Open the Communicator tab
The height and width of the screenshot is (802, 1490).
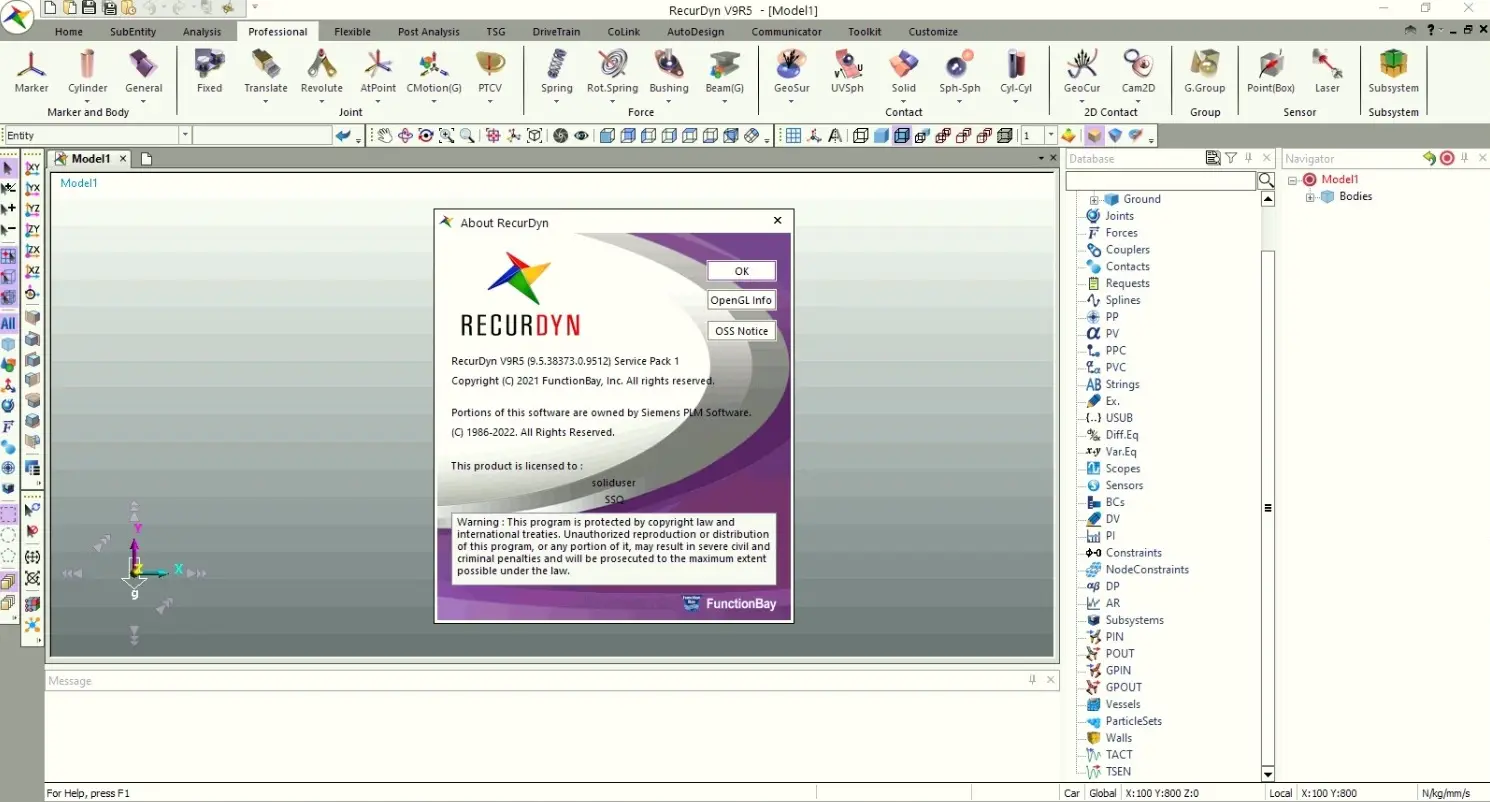pos(787,31)
